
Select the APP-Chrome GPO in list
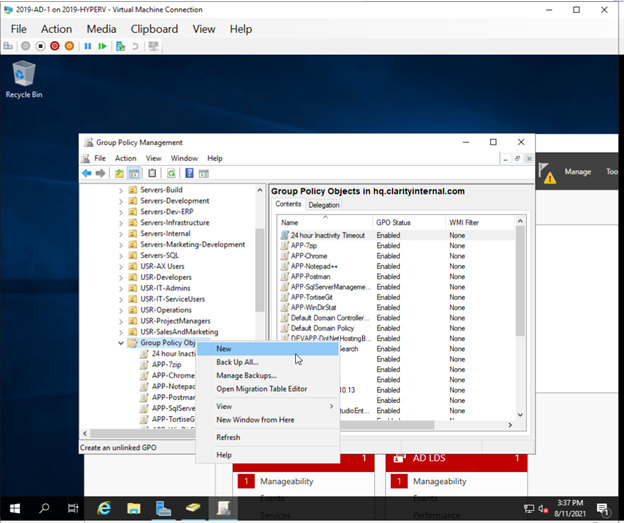click(x=309, y=256)
